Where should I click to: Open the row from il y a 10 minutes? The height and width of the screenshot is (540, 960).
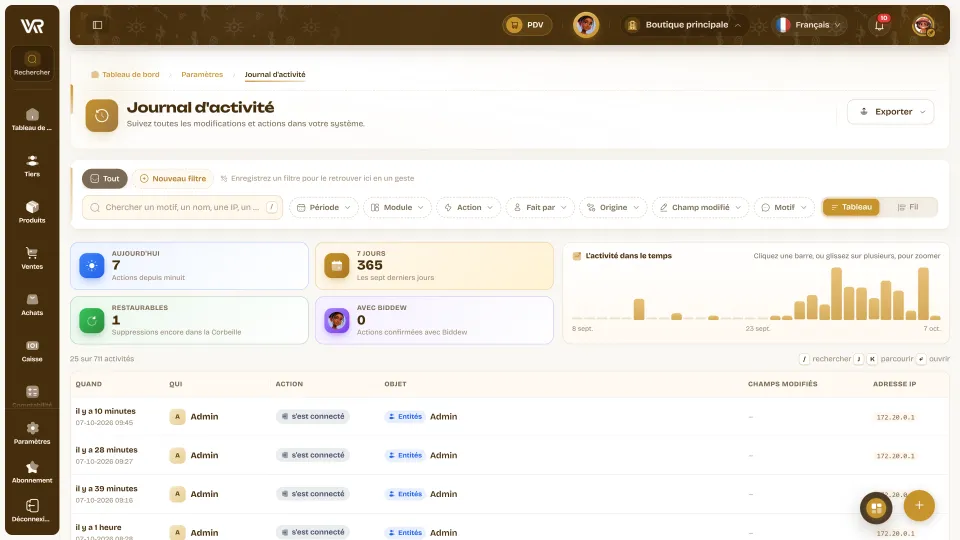pyautogui.click(x=509, y=416)
